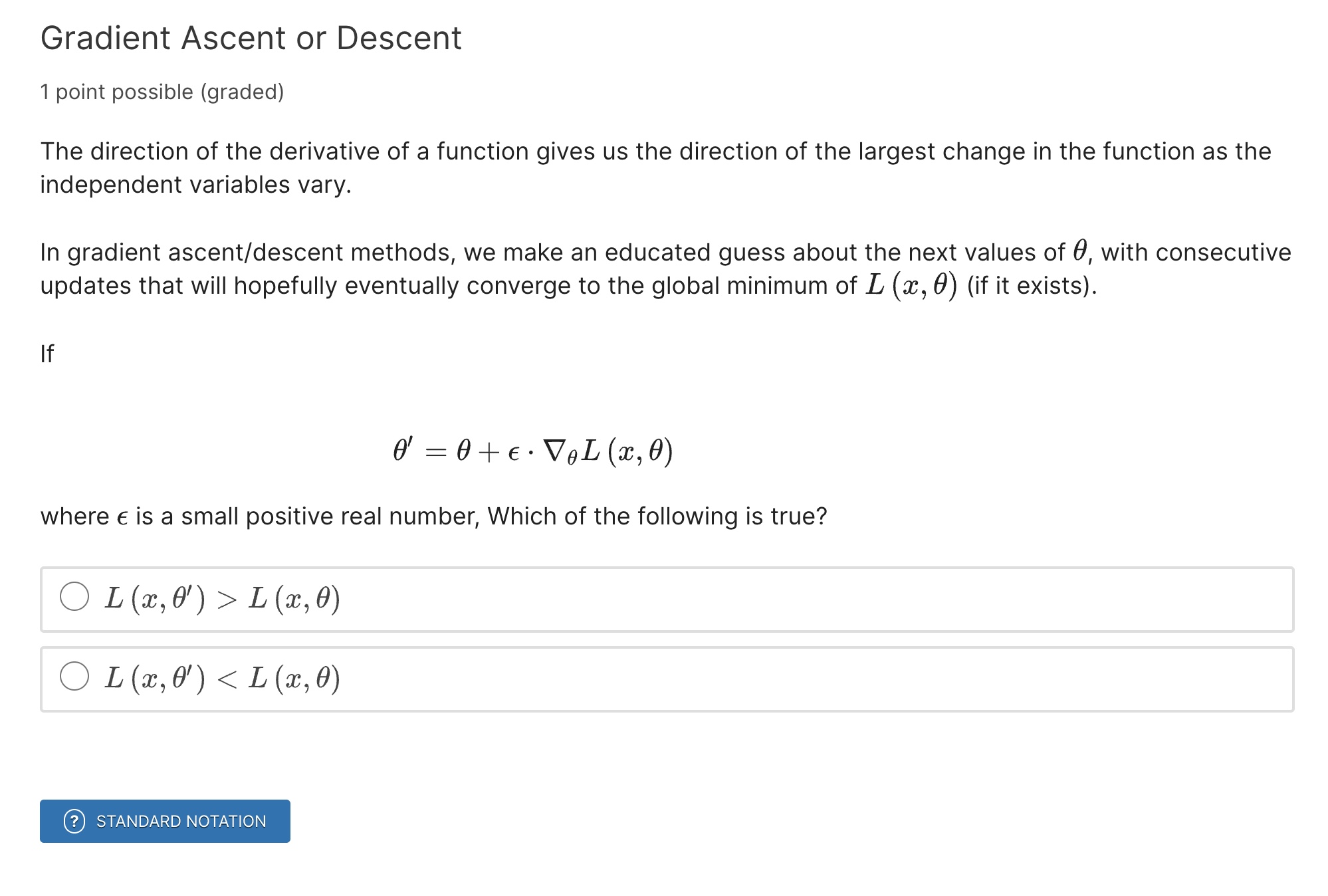Screen dimensions: 1328x896
Task: Click the '1 point possible (graded)' label
Action: 162,92
